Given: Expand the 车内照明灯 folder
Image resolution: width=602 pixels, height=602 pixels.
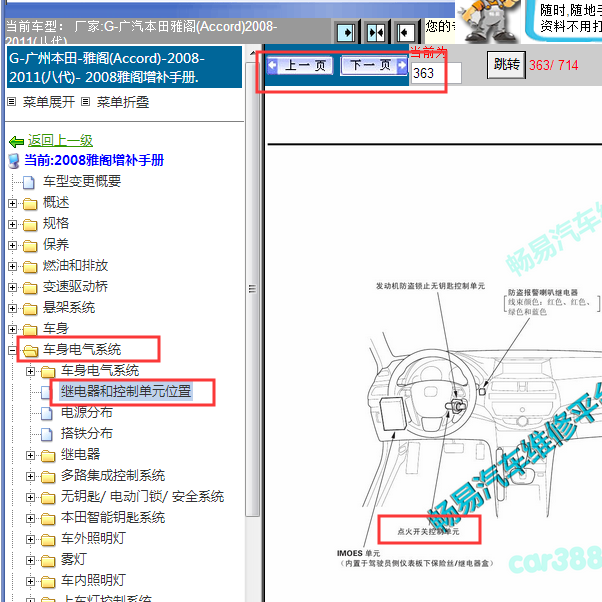Looking at the screenshot, I should 30,581.
